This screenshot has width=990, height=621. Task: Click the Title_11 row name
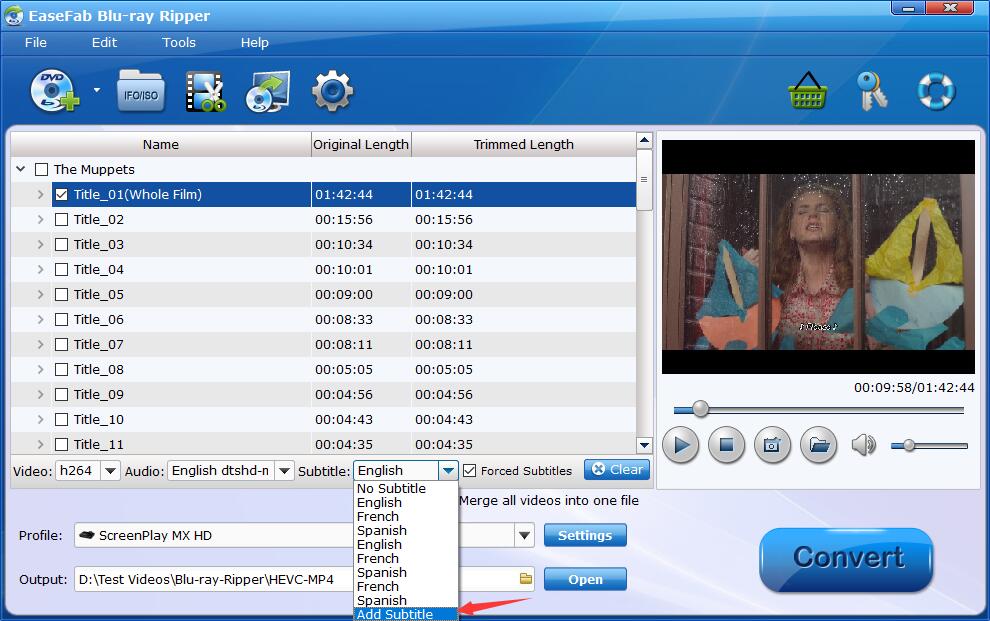(x=98, y=444)
